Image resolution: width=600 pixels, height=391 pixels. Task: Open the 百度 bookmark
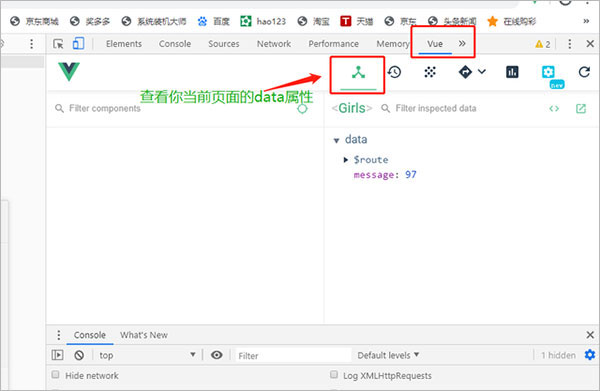click(x=214, y=21)
